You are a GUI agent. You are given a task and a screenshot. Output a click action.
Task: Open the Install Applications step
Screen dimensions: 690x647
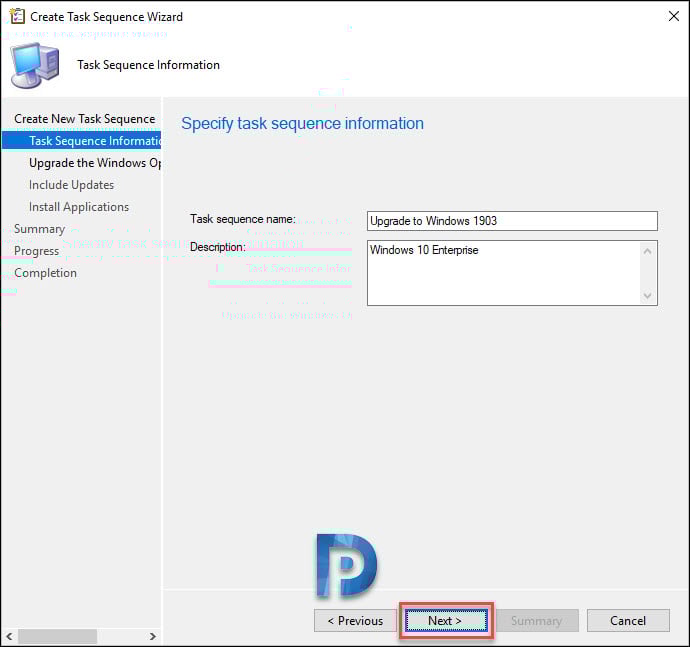point(79,207)
